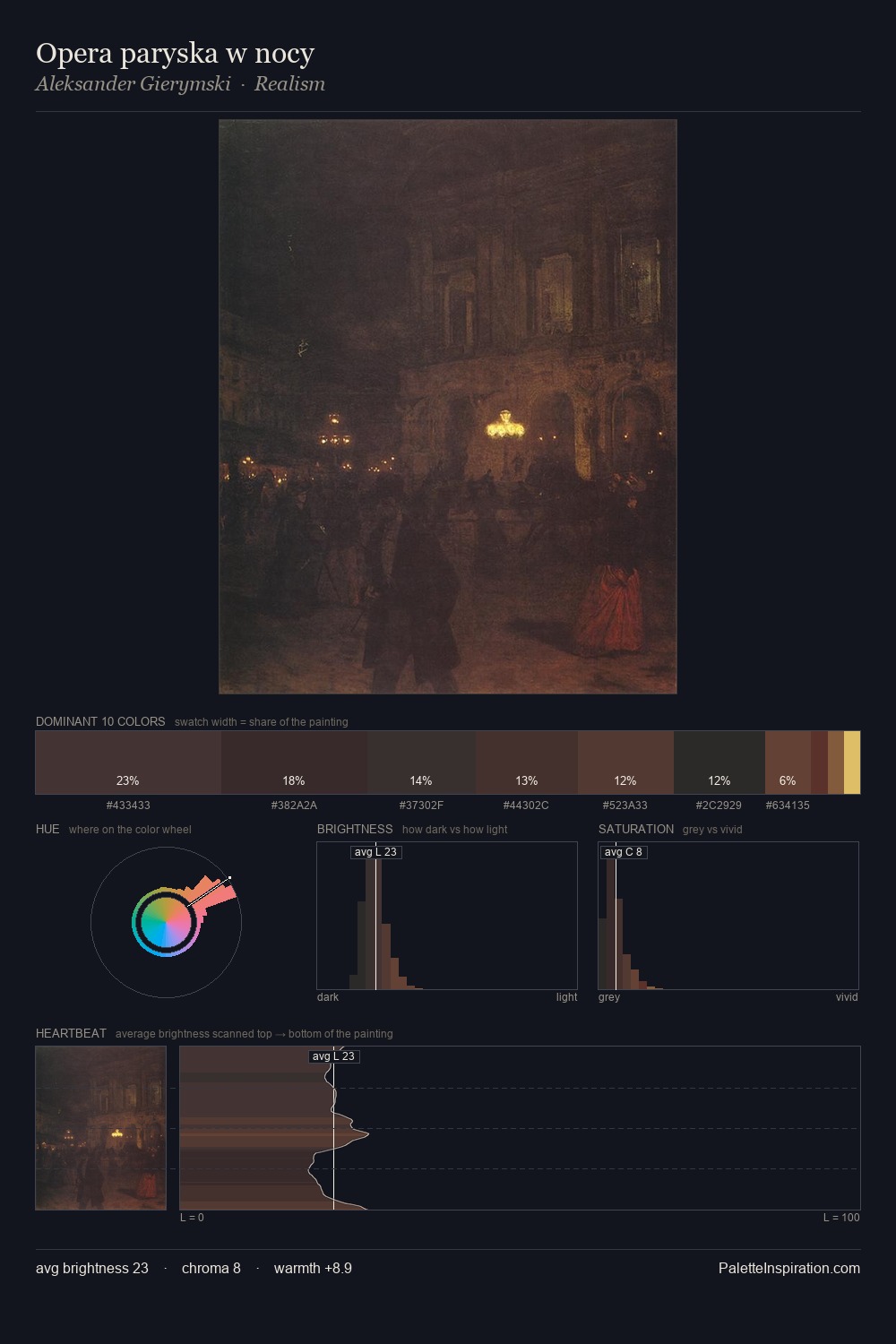Click the '#634135' hex code text
The width and height of the screenshot is (896, 1344).
tap(788, 806)
